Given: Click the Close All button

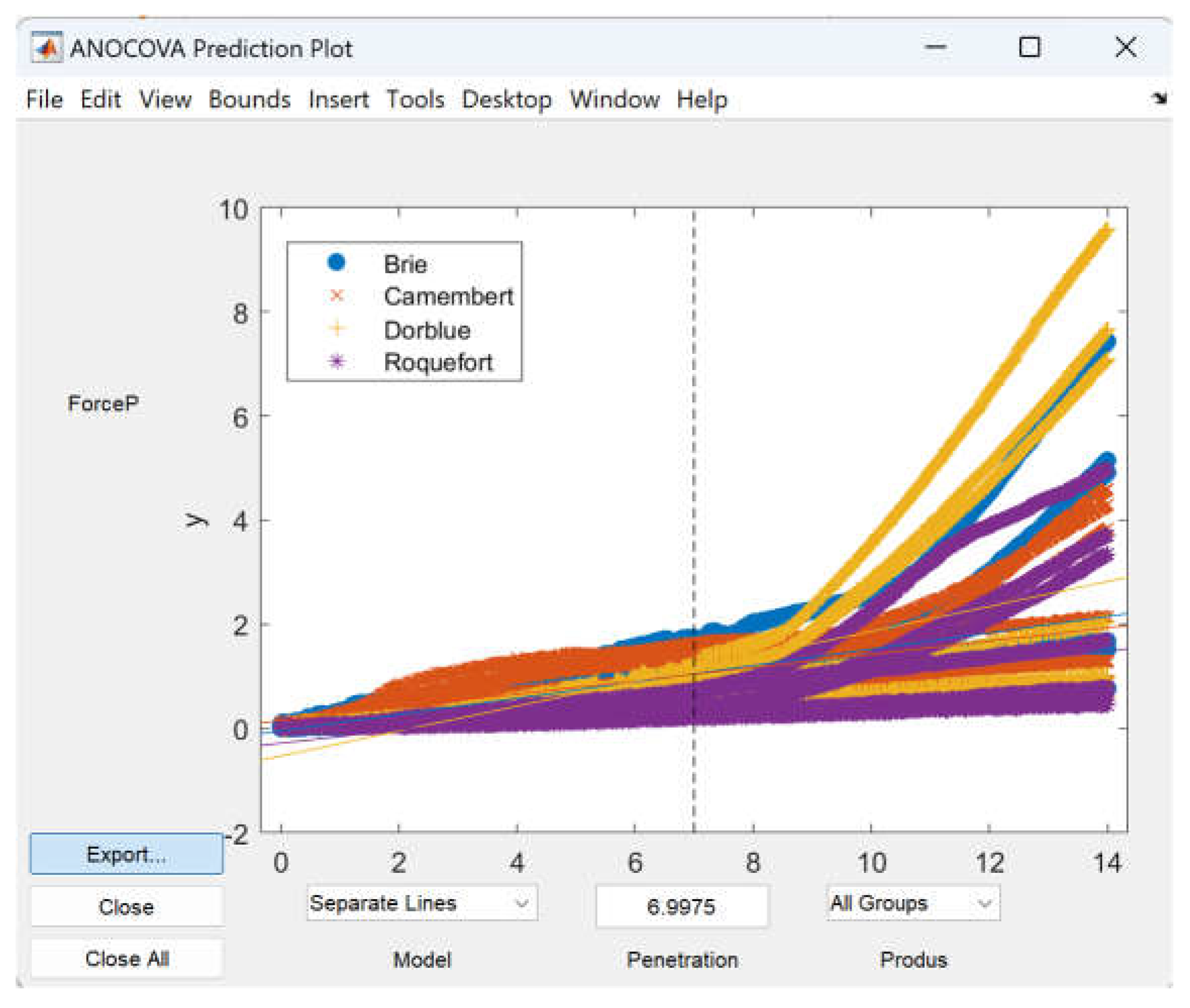Looking at the screenshot, I should coord(127,959).
